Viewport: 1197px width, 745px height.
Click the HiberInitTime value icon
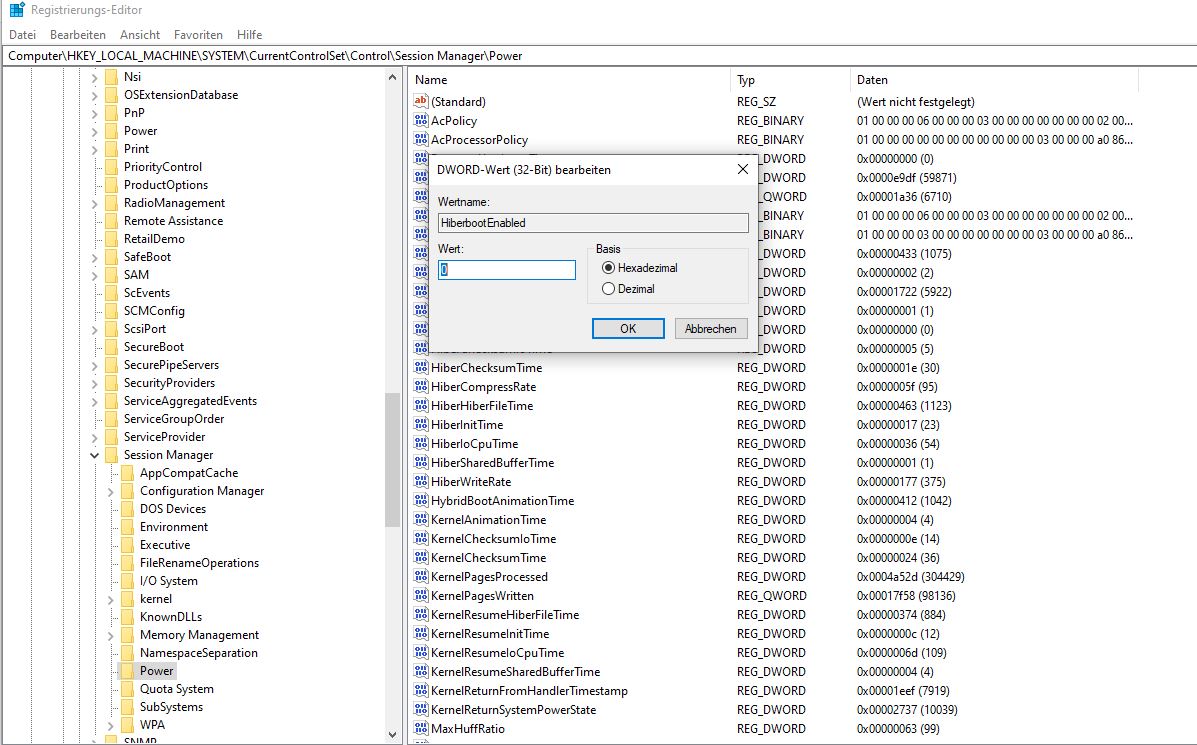click(421, 424)
